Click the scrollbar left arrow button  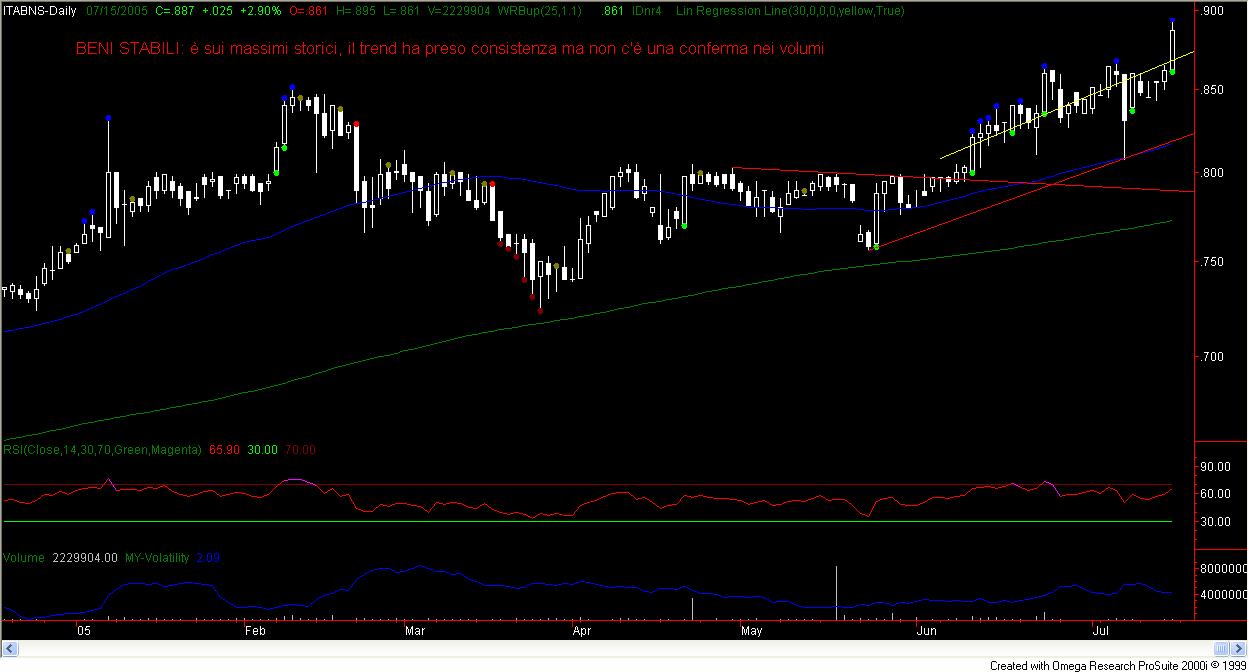pos(7,647)
